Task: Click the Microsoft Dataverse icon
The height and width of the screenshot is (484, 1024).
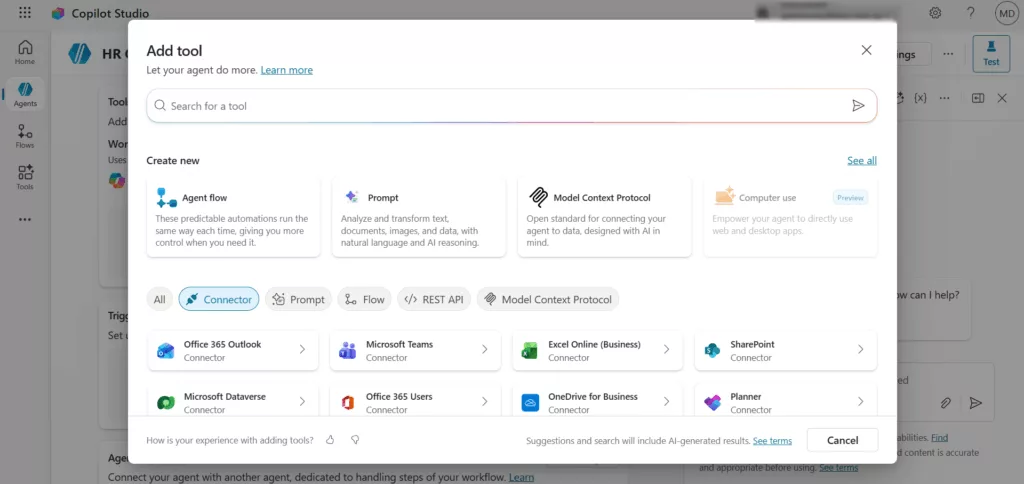Action: [165, 403]
